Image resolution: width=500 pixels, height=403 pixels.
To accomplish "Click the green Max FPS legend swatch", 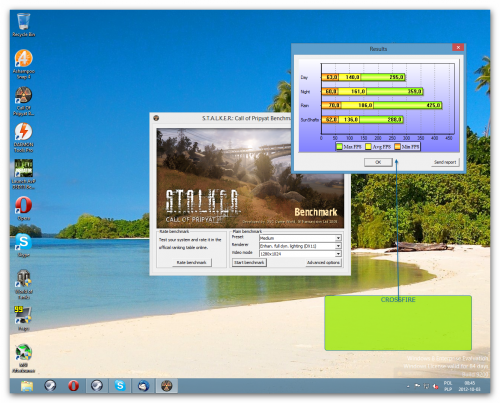I will tap(339, 147).
